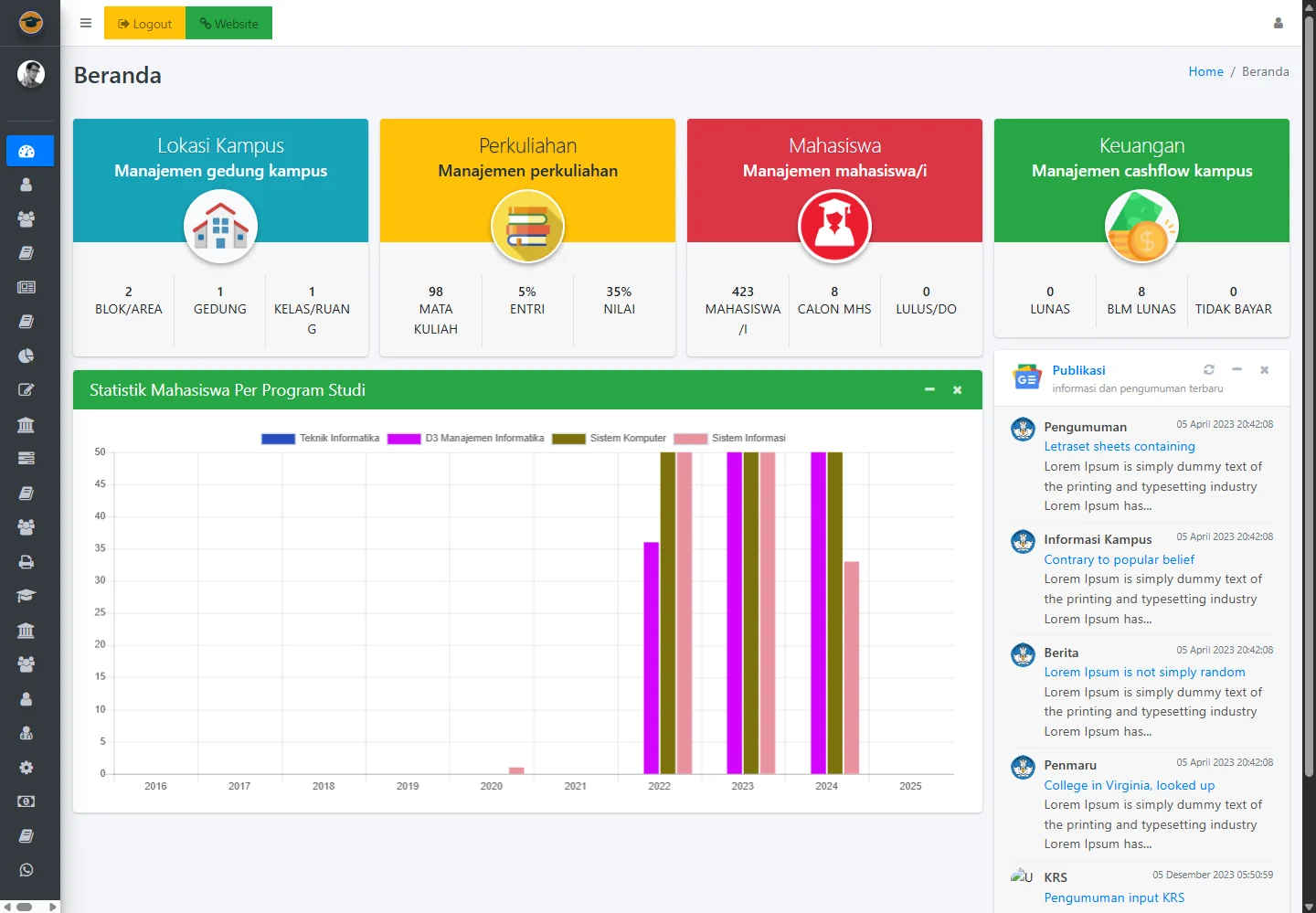Open the 'Contrary to popular belief' link
1316x913 pixels.
pyautogui.click(x=1119, y=559)
